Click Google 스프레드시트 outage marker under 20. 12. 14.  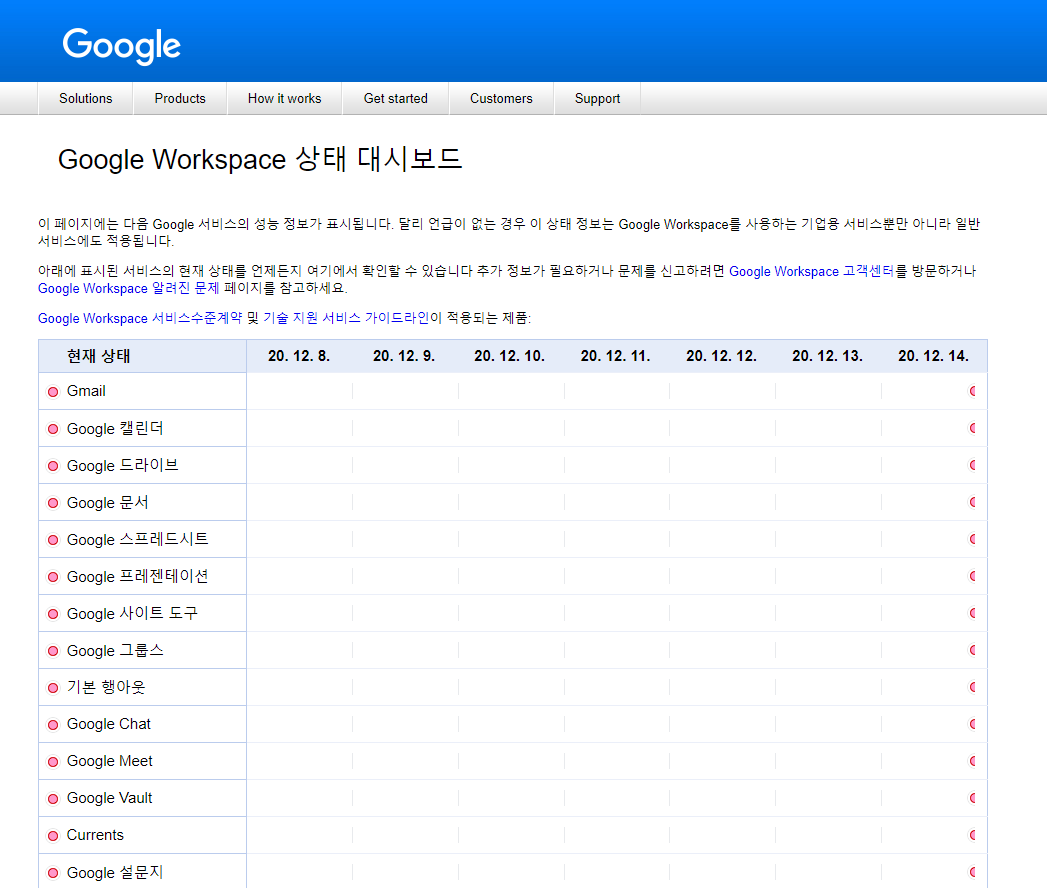pos(973,539)
